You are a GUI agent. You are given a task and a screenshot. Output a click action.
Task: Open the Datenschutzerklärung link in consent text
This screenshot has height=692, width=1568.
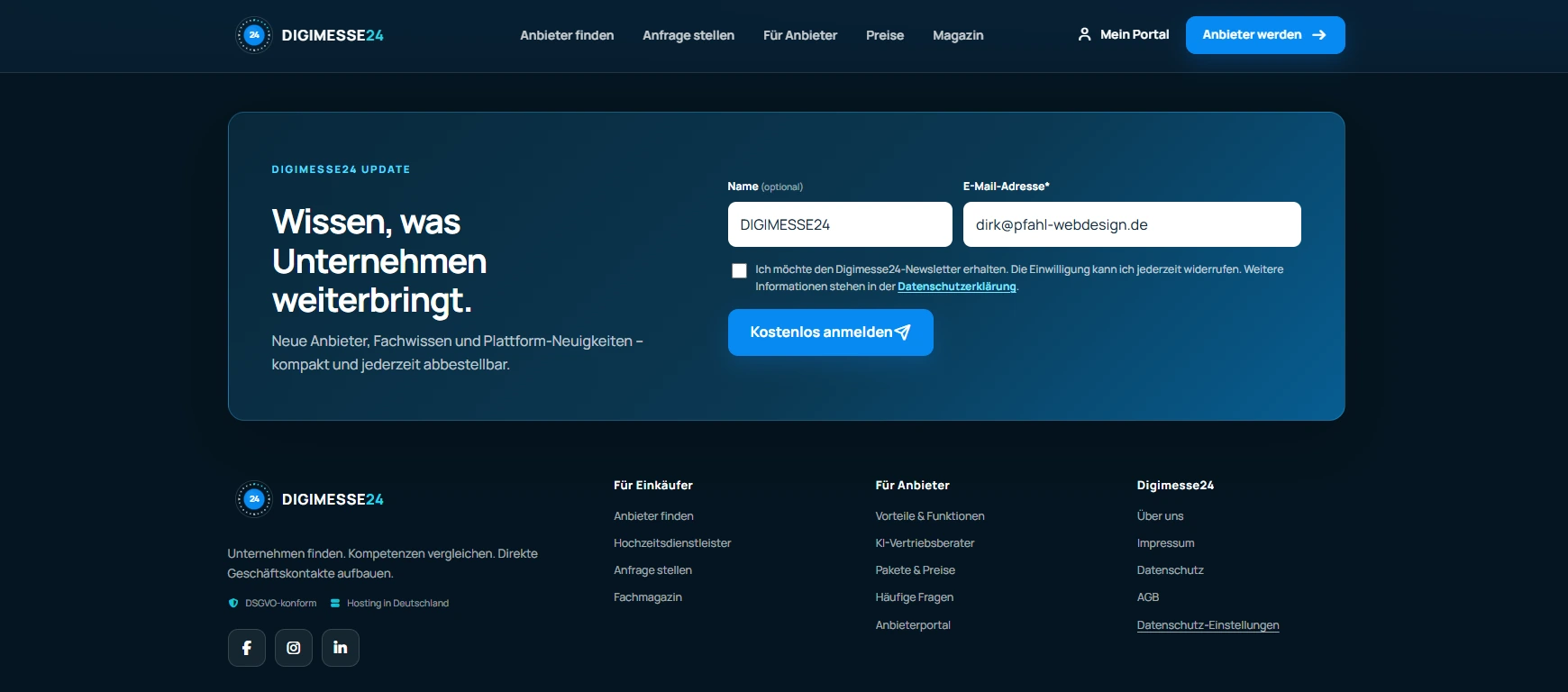click(x=957, y=287)
